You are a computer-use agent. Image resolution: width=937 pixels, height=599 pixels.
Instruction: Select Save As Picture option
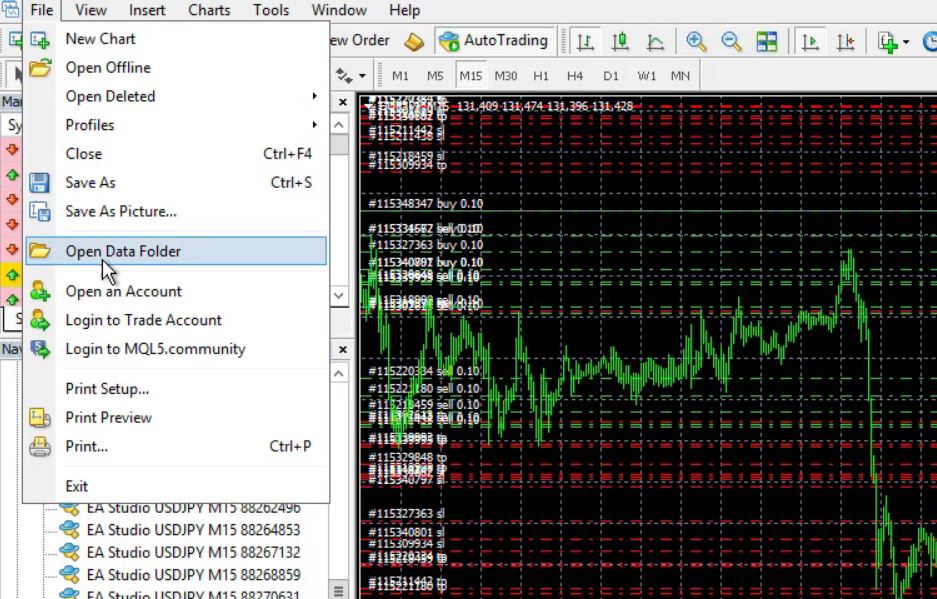click(x=176, y=211)
